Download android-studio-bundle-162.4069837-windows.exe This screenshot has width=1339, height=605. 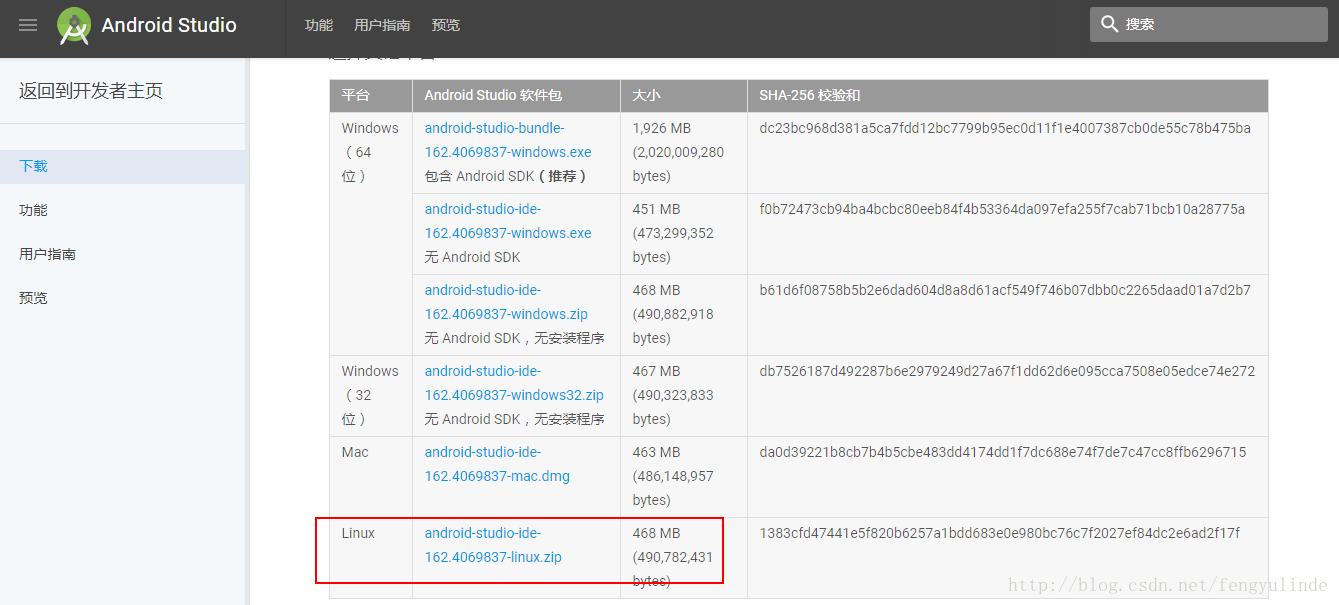click(x=508, y=140)
